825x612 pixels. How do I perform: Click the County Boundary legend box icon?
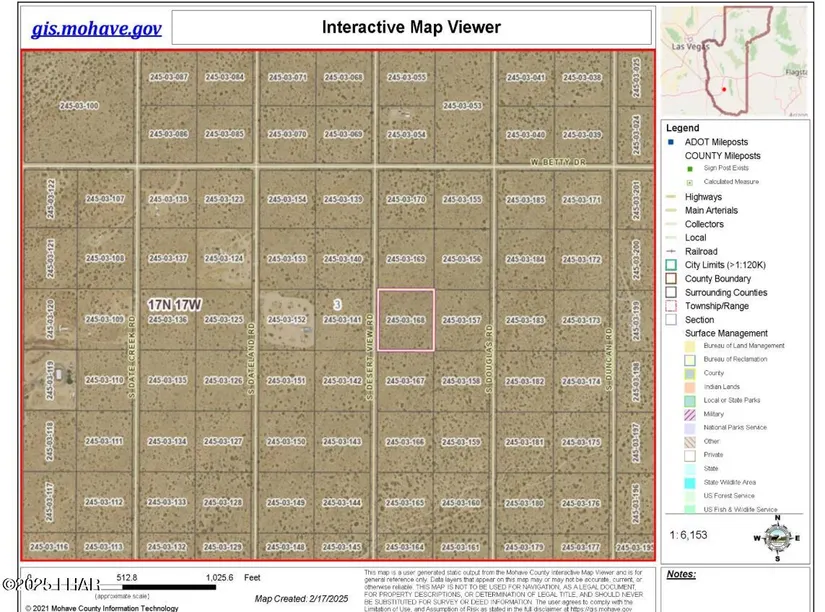click(x=671, y=279)
